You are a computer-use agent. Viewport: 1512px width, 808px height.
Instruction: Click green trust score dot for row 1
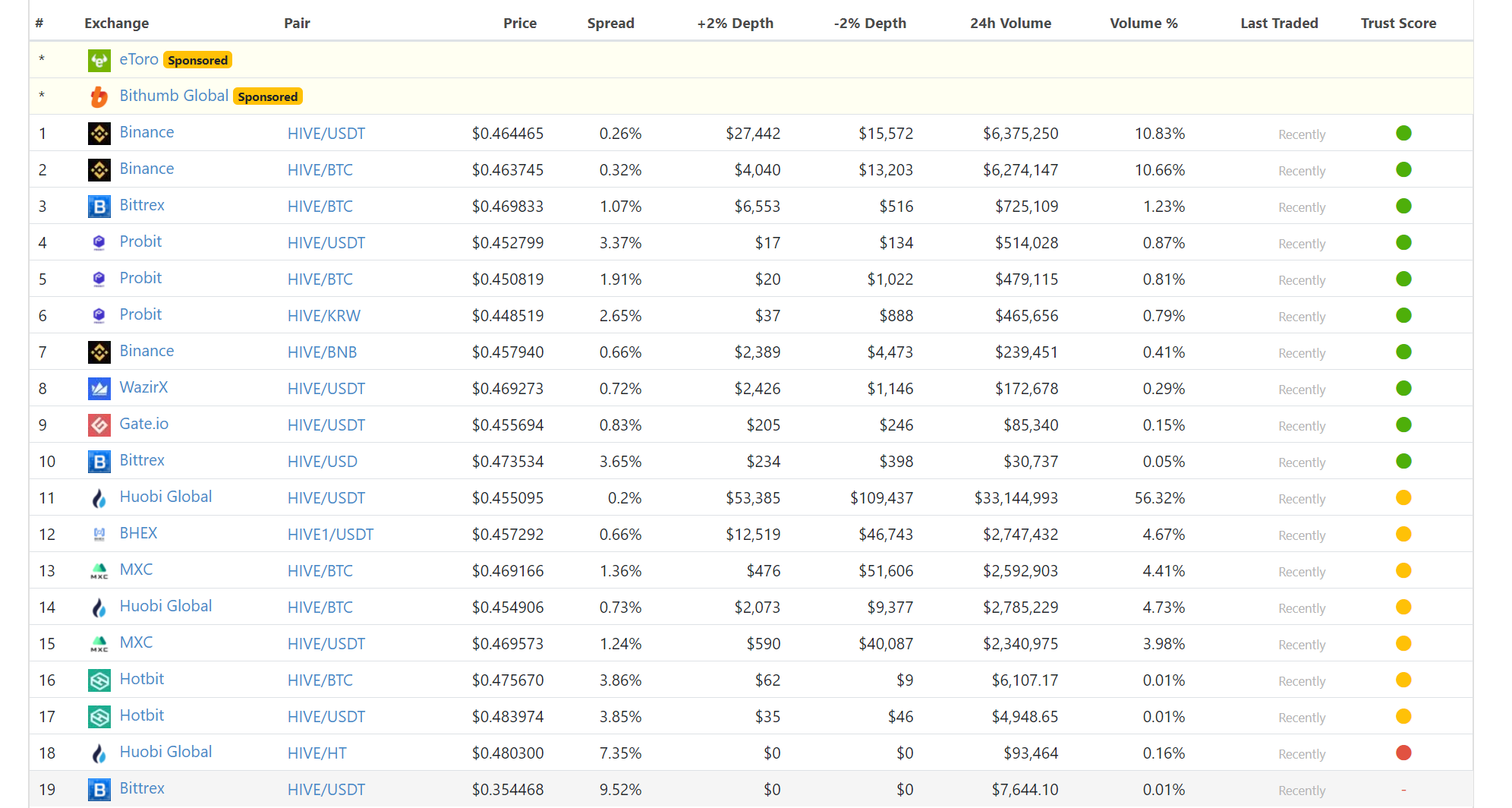coord(1403,134)
